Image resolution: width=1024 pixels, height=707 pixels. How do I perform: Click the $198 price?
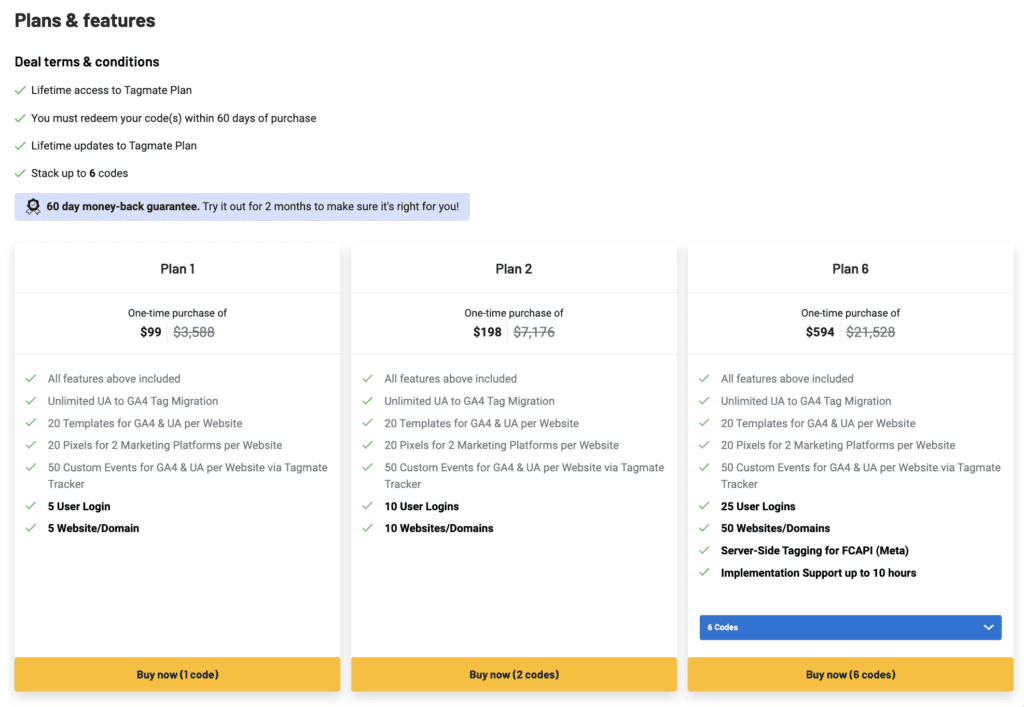coord(487,332)
